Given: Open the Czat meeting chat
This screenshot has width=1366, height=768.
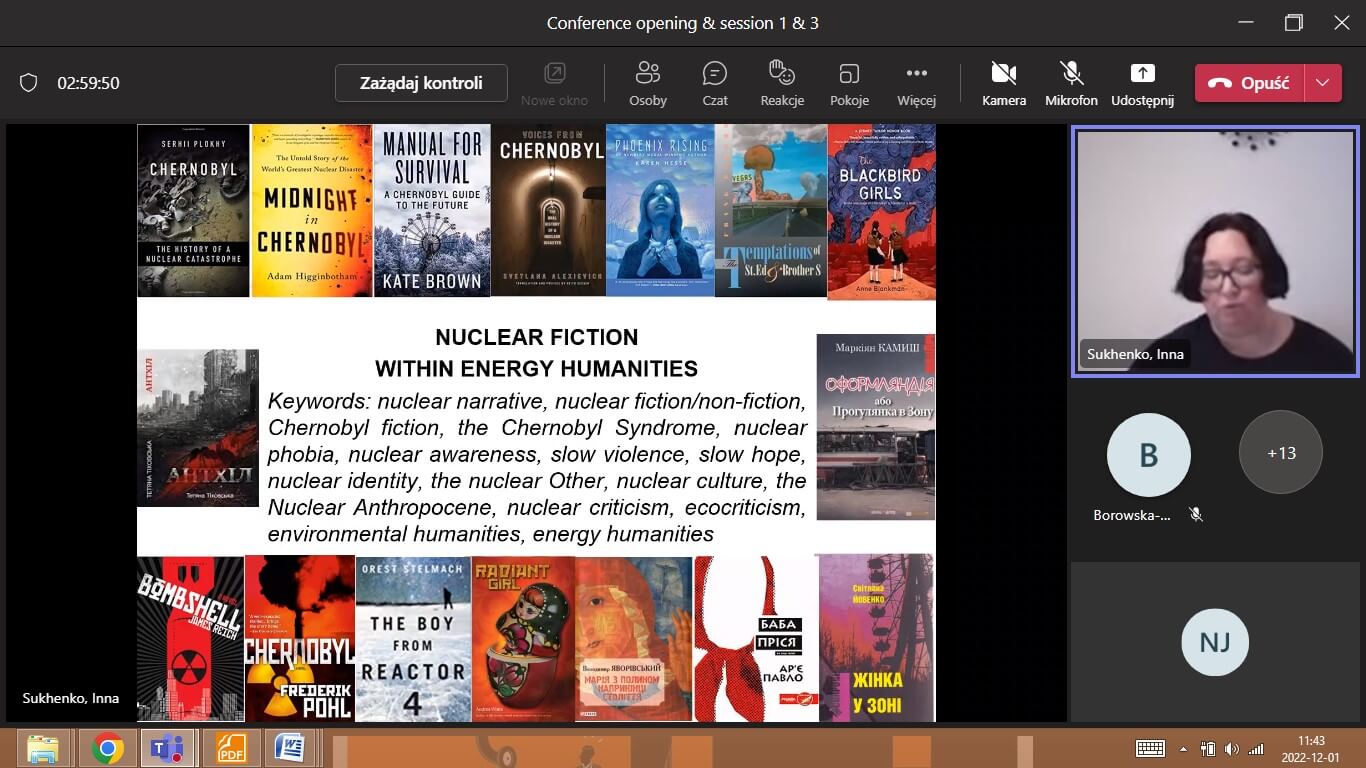Looking at the screenshot, I should click(x=714, y=83).
